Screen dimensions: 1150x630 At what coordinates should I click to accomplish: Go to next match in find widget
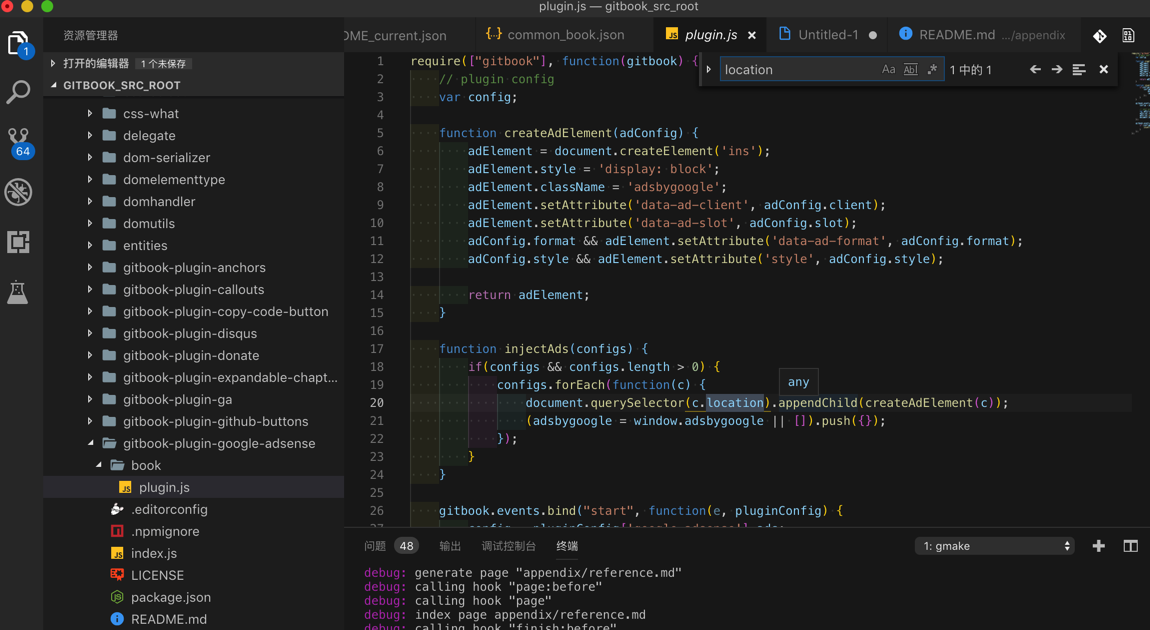pyautogui.click(x=1057, y=70)
